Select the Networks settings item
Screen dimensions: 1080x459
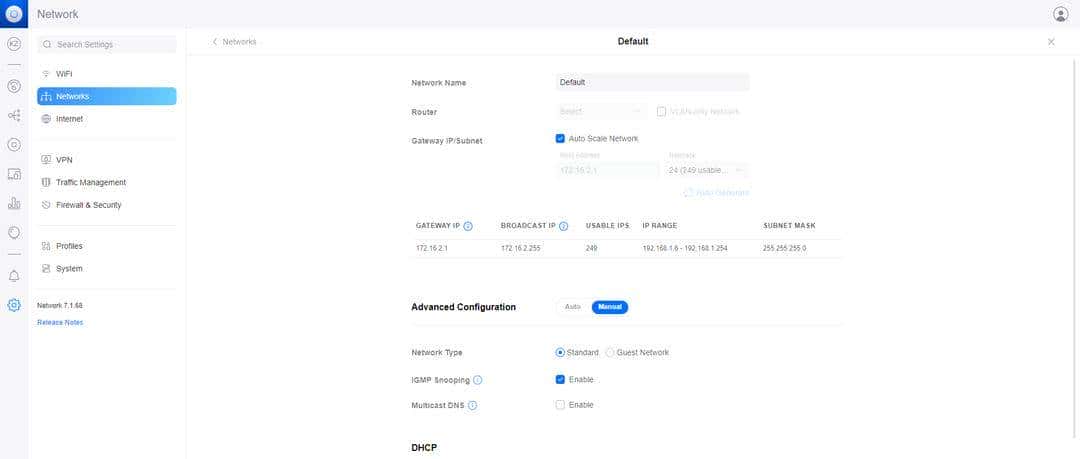pyautogui.click(x=107, y=96)
